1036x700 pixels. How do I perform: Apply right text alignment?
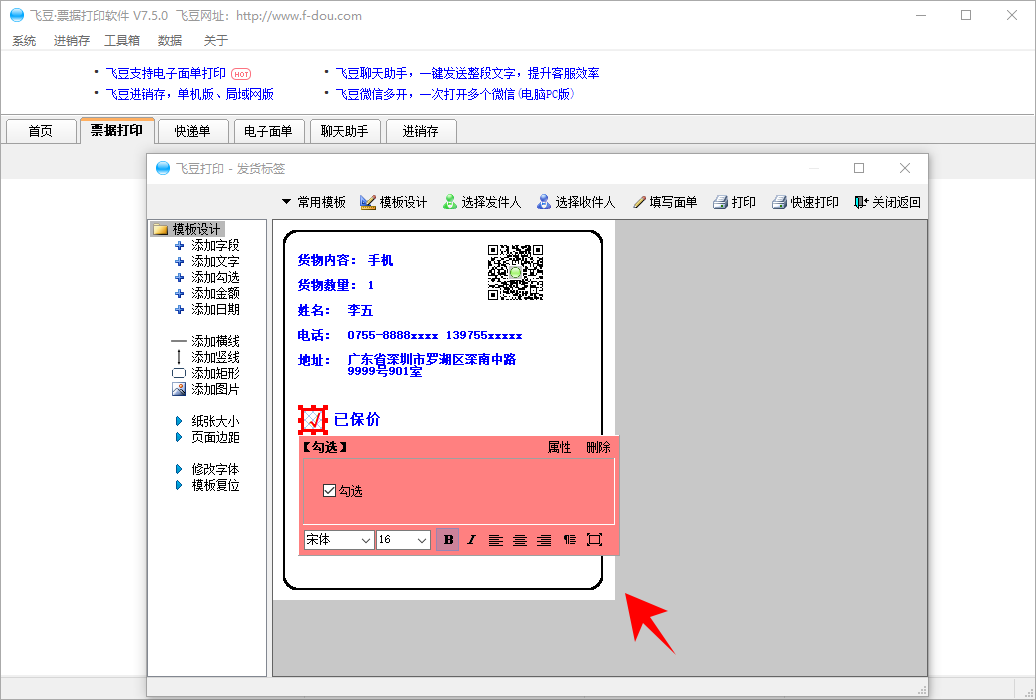[544, 540]
